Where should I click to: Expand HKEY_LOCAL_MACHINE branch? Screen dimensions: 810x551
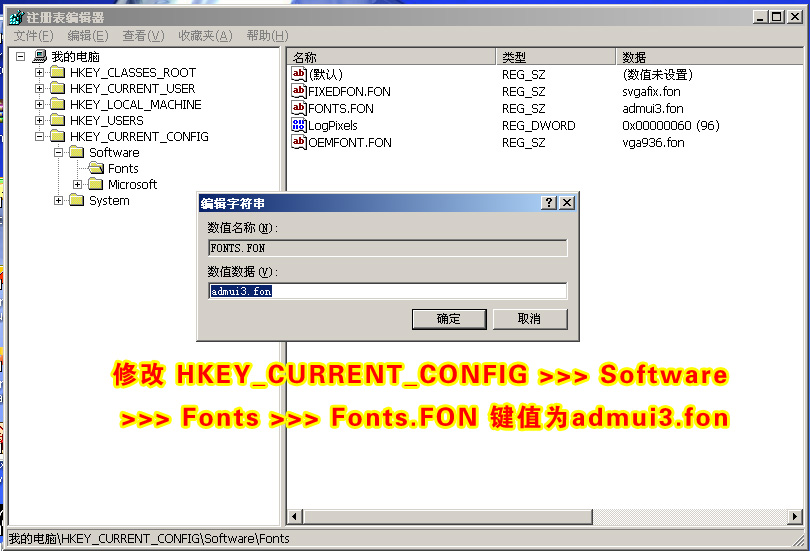point(39,104)
